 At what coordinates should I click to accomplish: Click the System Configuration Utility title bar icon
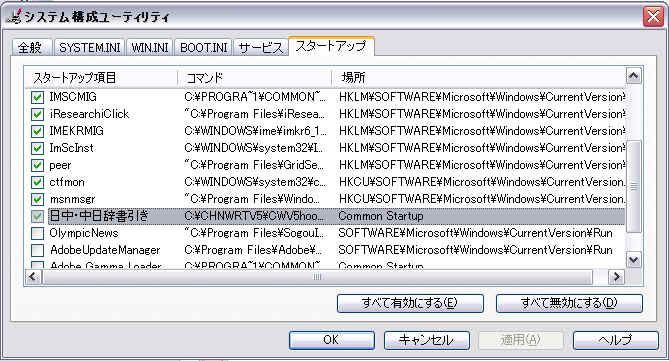[x=15, y=16]
